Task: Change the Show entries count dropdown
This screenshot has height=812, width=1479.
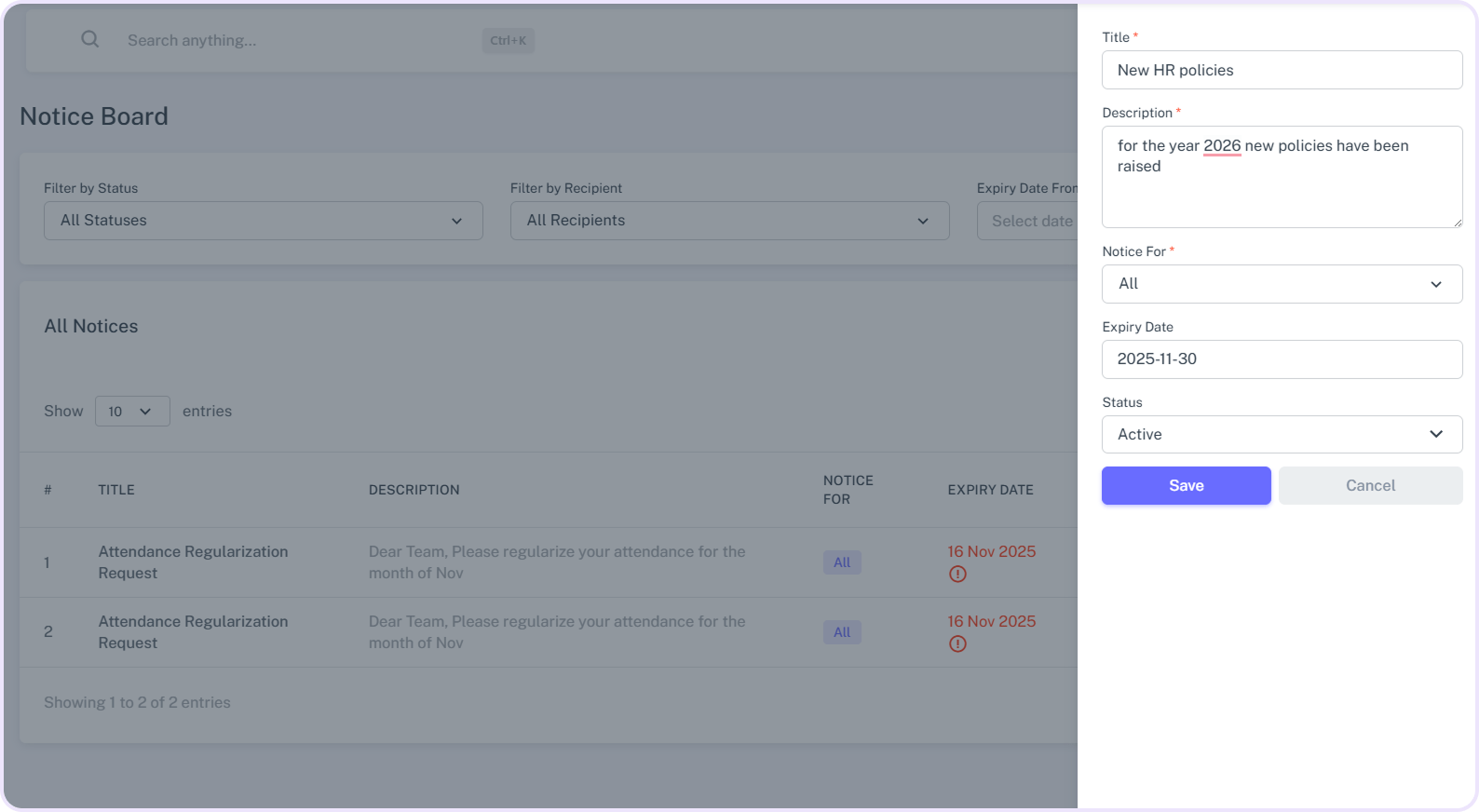Action: [x=132, y=412]
